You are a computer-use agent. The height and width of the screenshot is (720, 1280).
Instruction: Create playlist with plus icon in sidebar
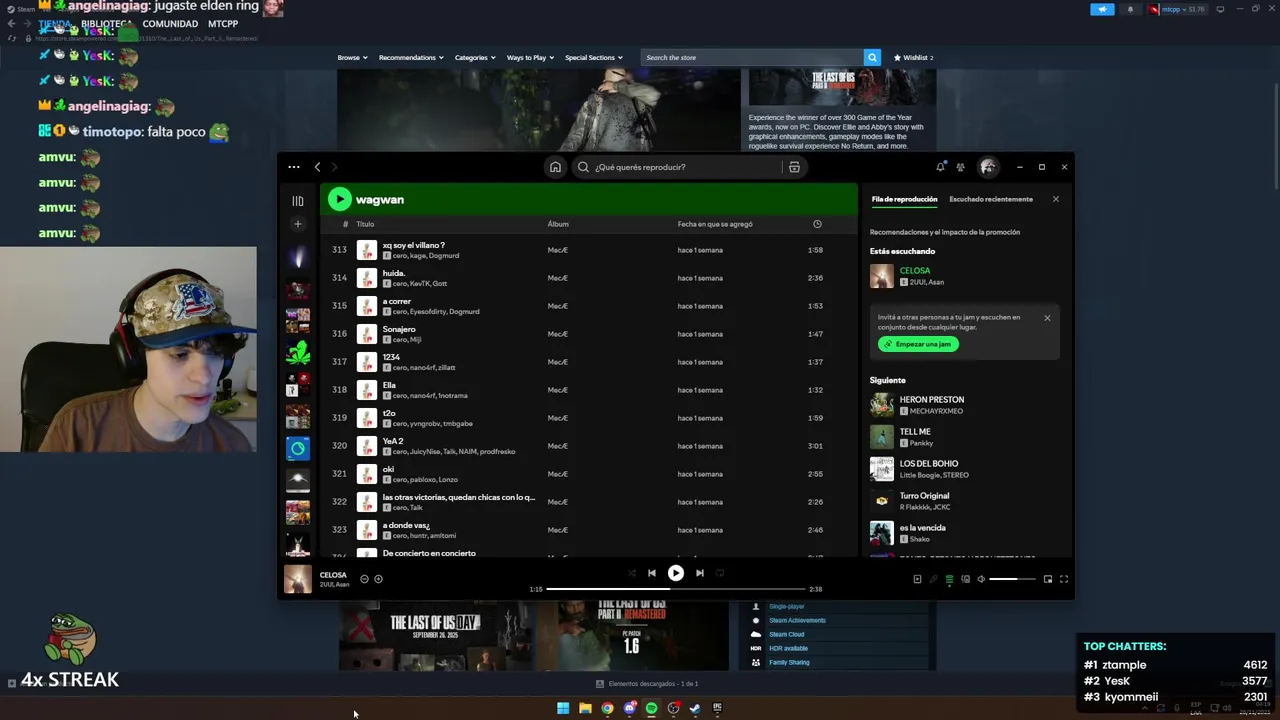(x=297, y=224)
